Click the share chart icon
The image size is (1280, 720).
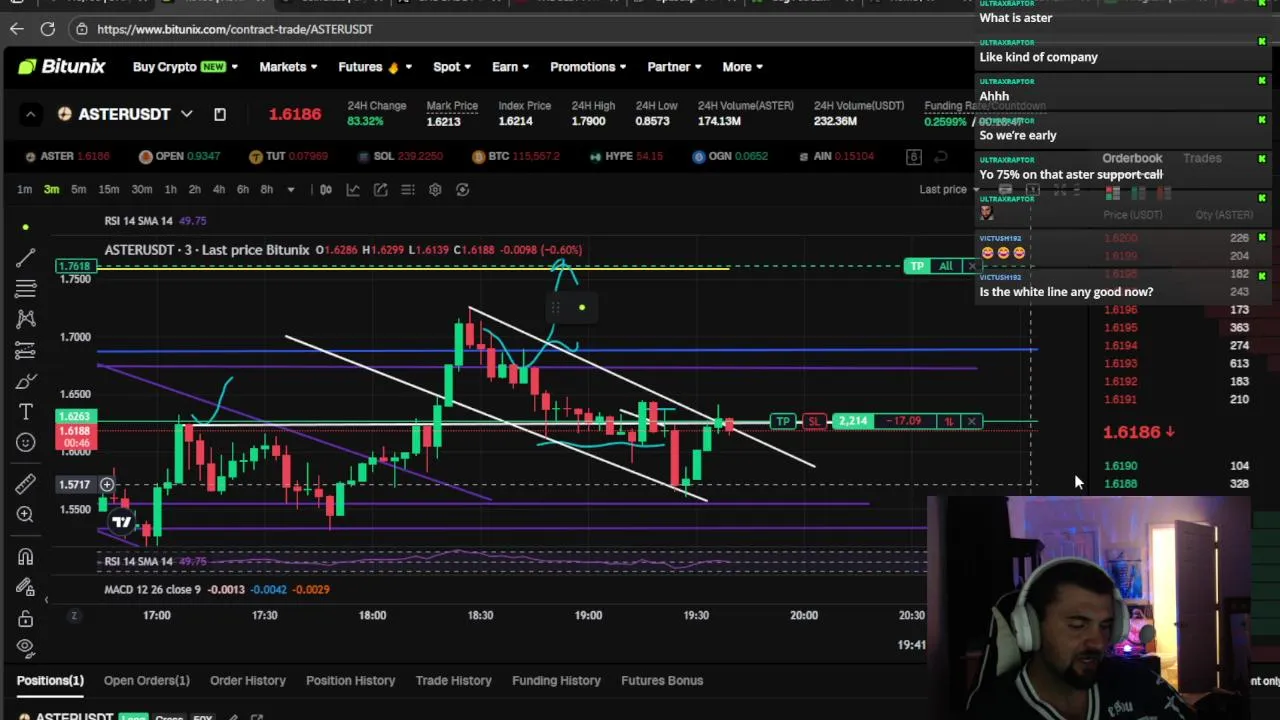pyautogui.click(x=380, y=189)
